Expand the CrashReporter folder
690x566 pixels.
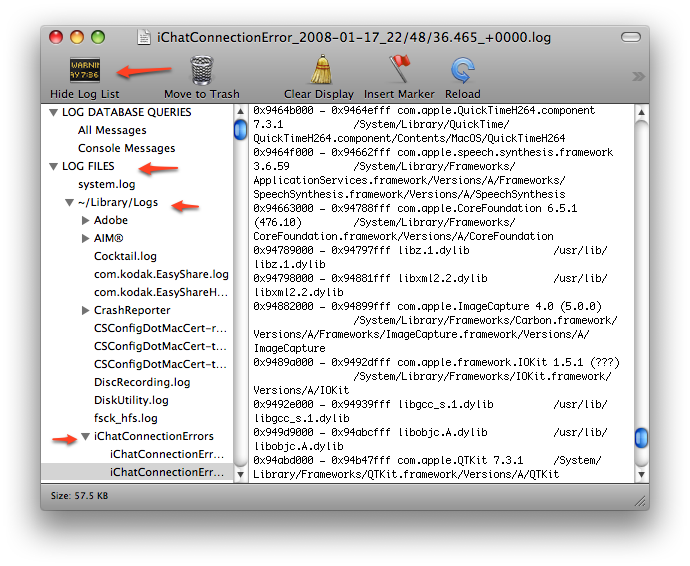coord(85,310)
